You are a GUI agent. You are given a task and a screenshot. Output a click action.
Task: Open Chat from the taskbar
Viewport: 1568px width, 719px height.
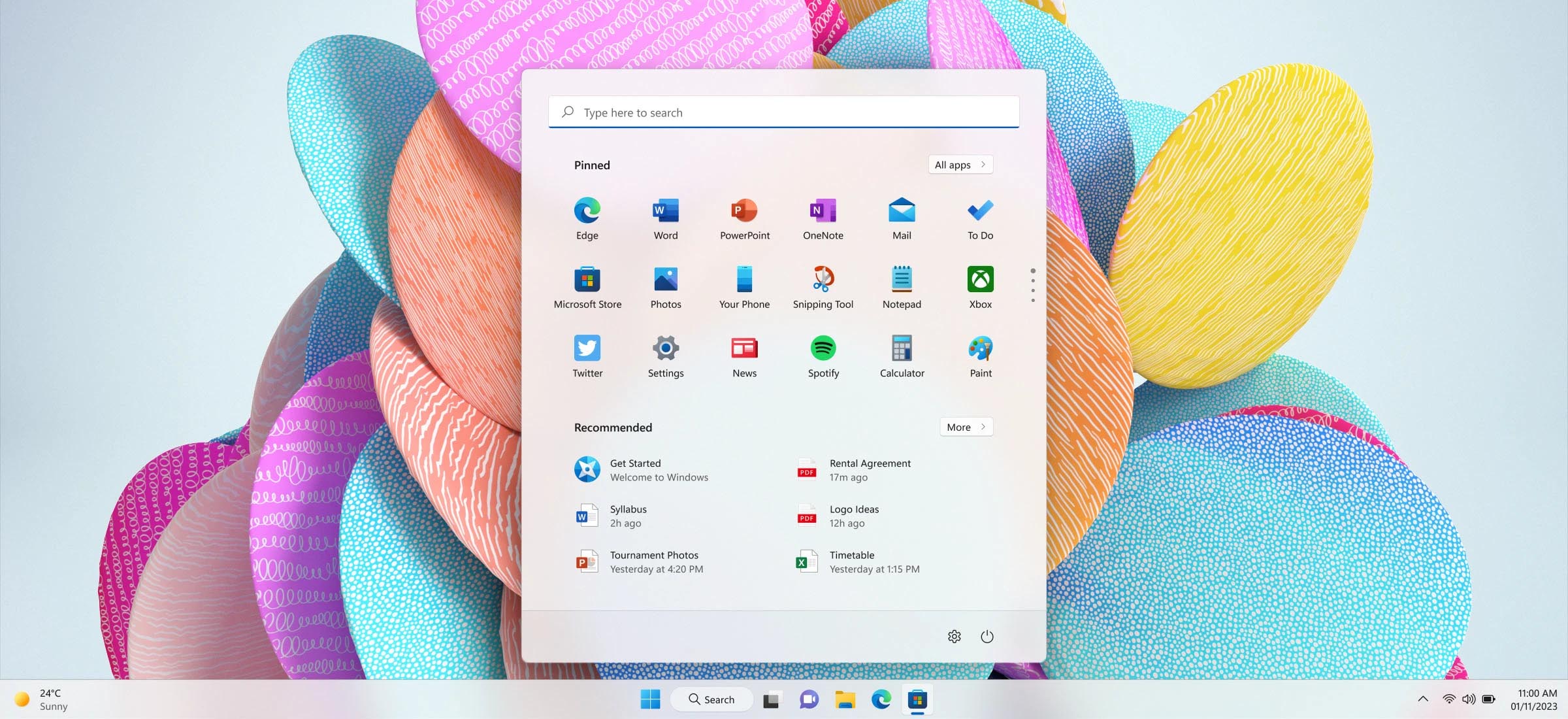pyautogui.click(x=809, y=699)
